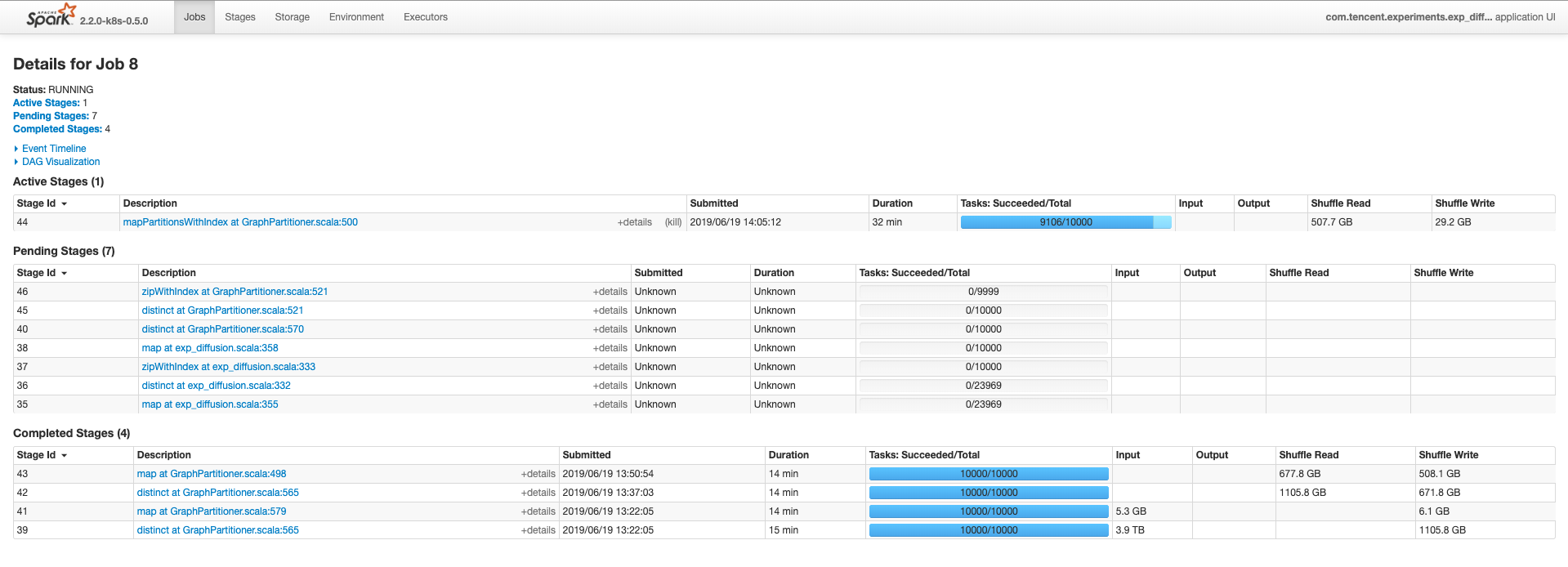Jump to Pending Stages link
Image resolution: width=1568 pixels, height=567 pixels.
(51, 116)
